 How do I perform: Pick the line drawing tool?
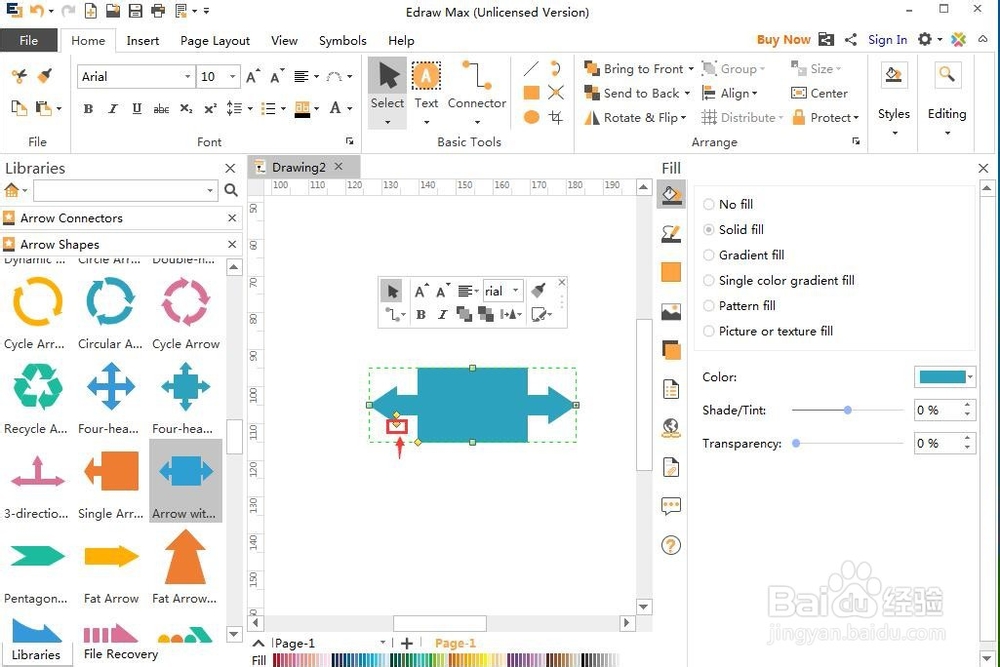click(531, 68)
